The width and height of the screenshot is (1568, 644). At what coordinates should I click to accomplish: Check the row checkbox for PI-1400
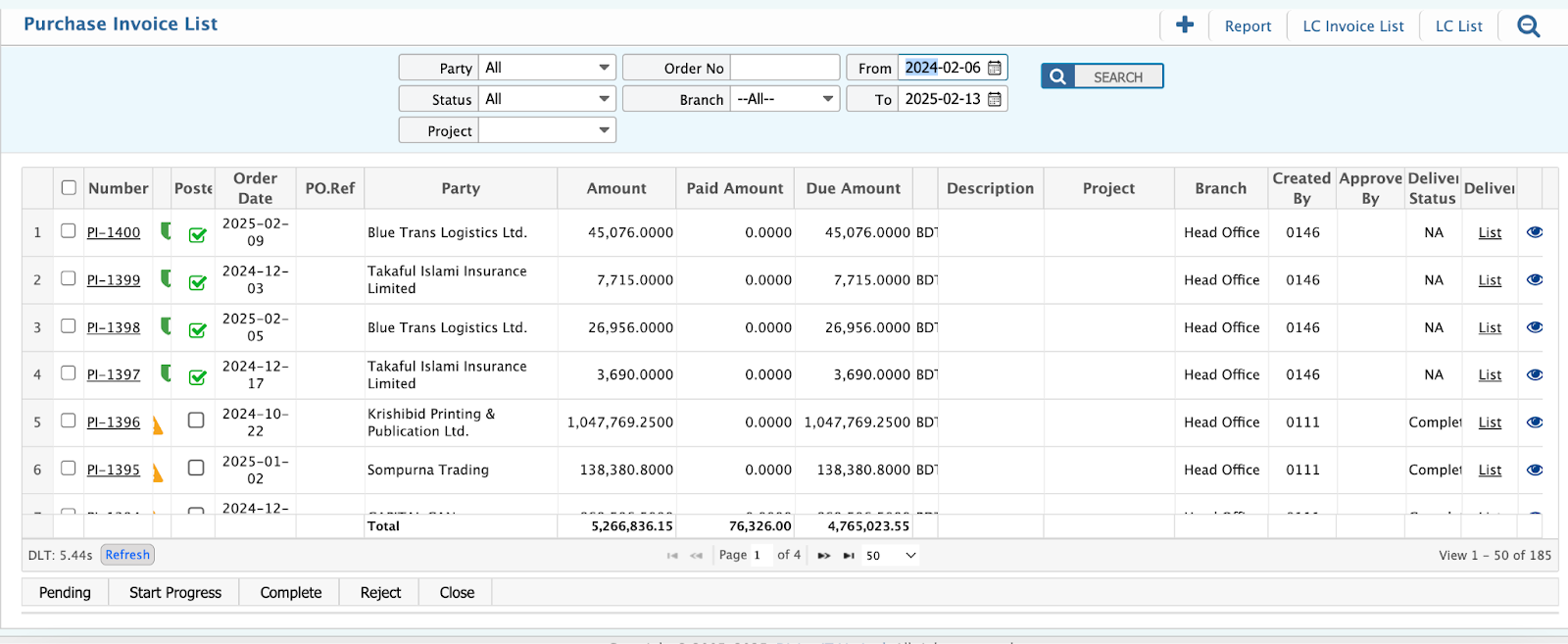tap(68, 230)
